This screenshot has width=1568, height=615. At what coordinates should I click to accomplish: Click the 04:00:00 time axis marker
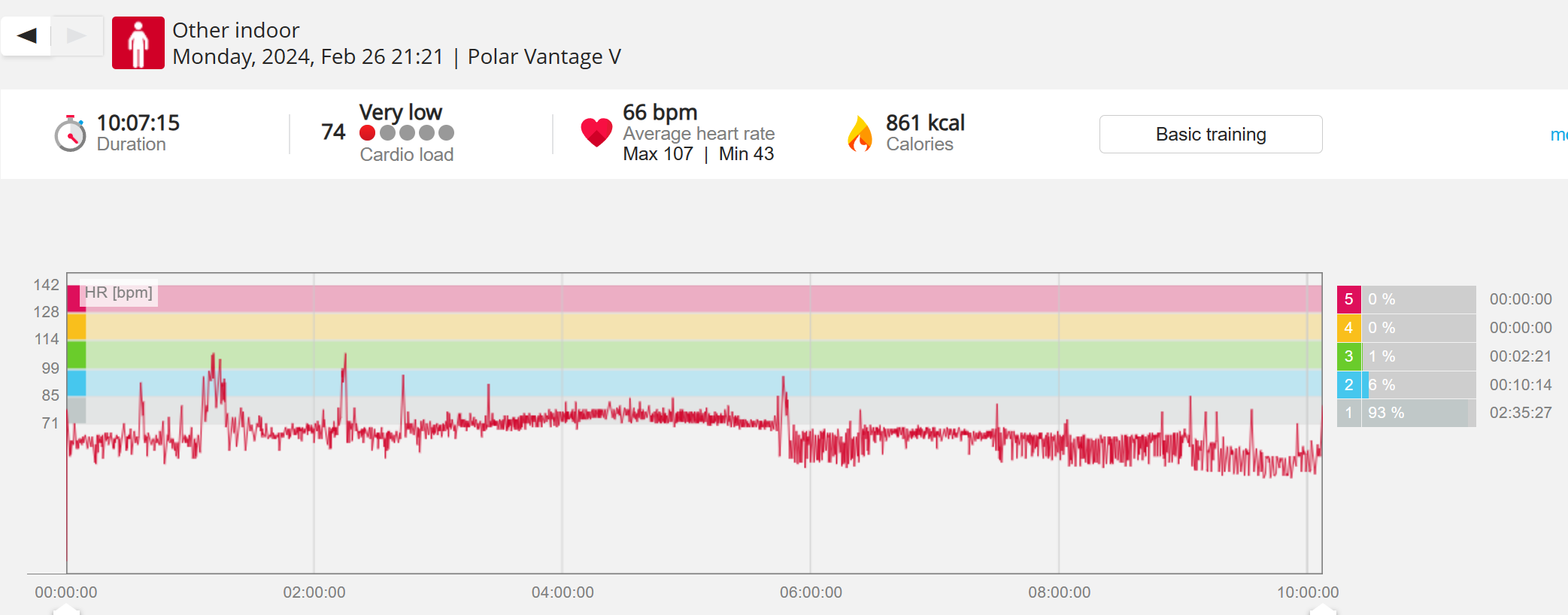[563, 592]
